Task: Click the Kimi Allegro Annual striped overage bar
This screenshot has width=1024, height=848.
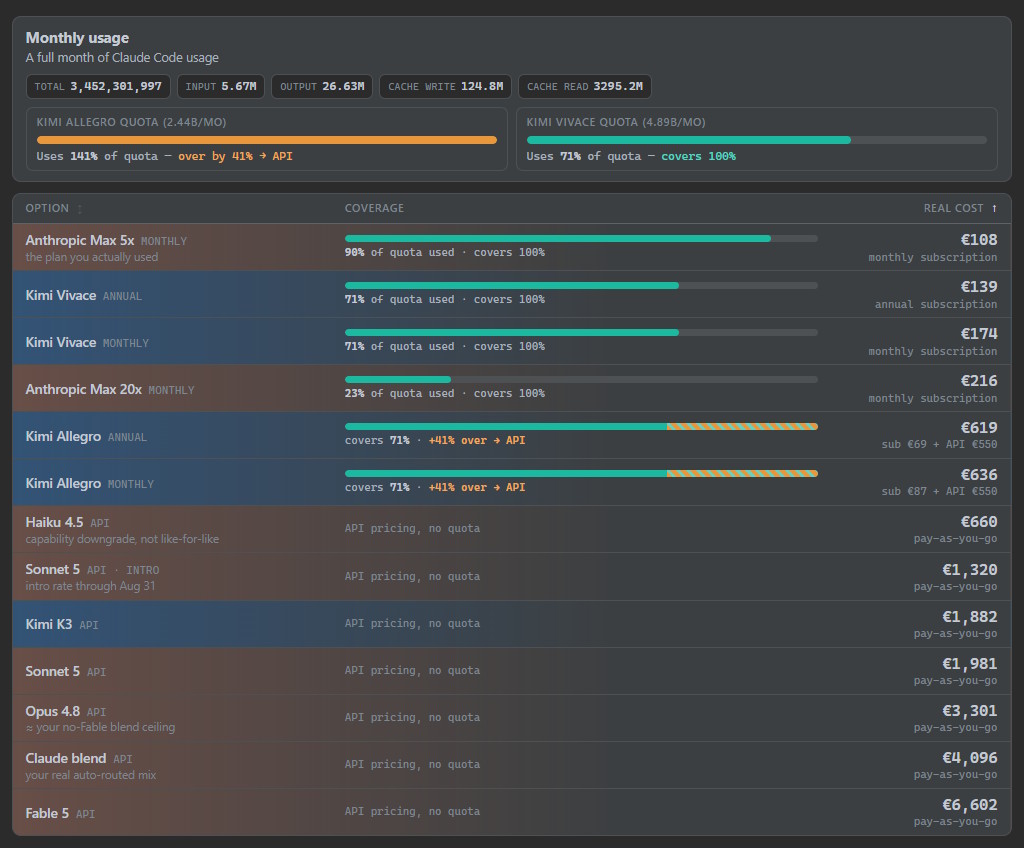Action: pos(743,427)
